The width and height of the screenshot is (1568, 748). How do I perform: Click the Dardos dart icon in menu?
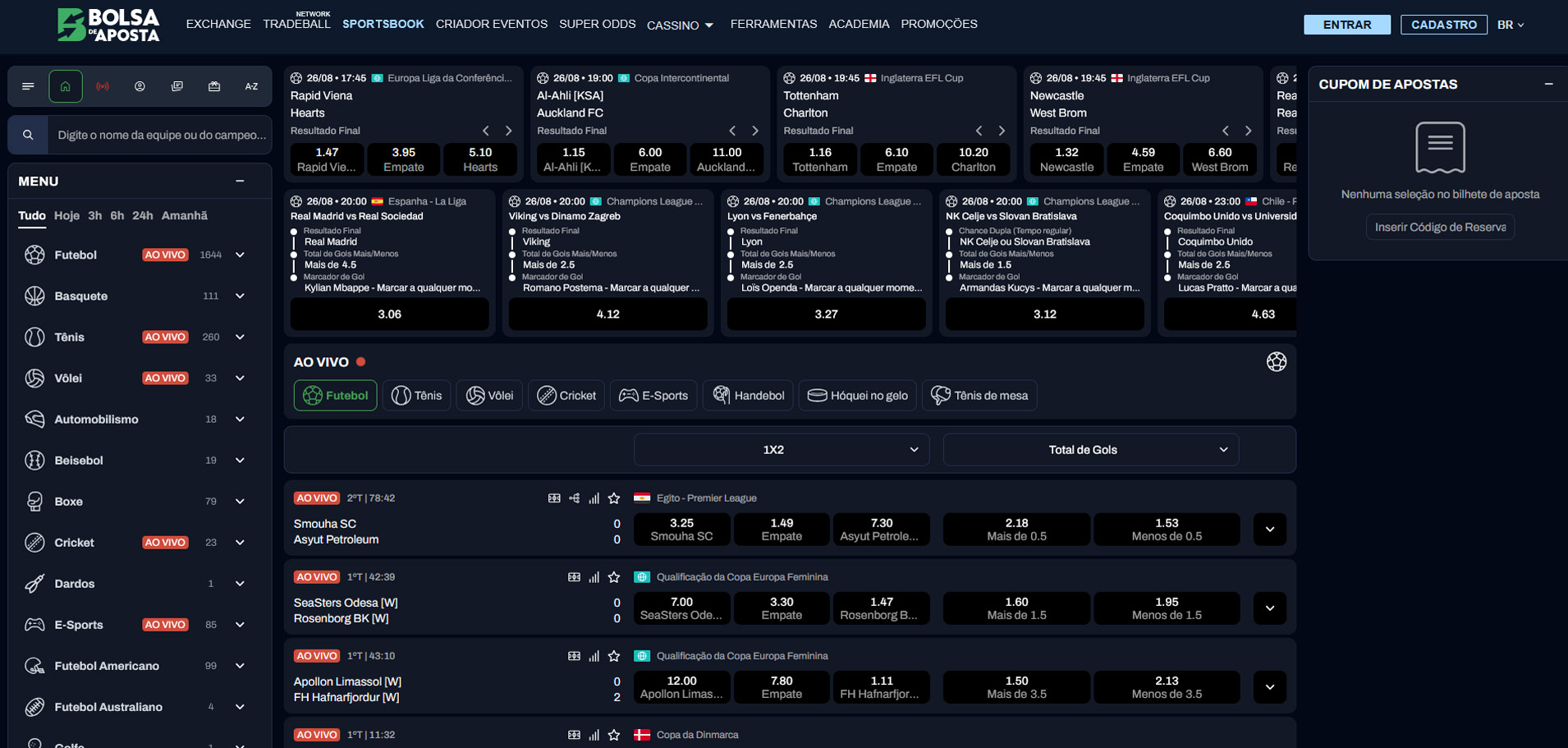click(34, 583)
